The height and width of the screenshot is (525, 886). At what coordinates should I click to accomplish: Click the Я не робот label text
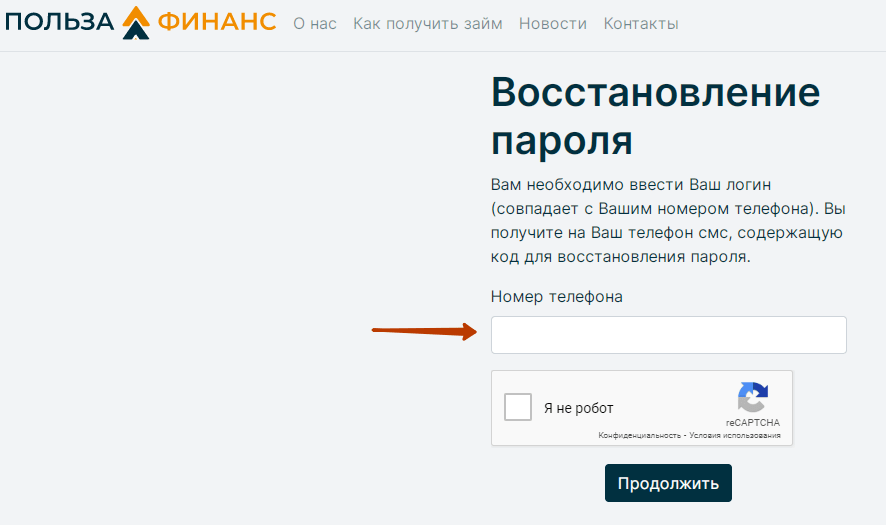click(579, 408)
